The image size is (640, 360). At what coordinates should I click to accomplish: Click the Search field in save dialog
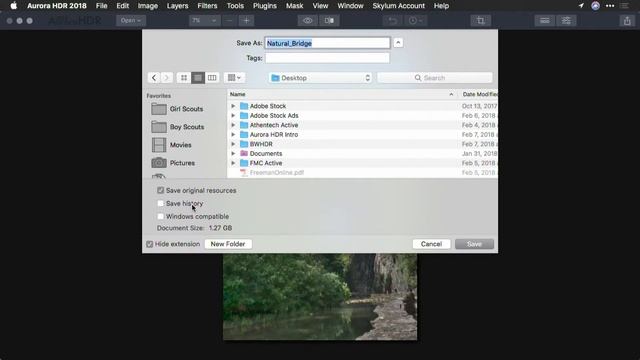[x=435, y=78]
